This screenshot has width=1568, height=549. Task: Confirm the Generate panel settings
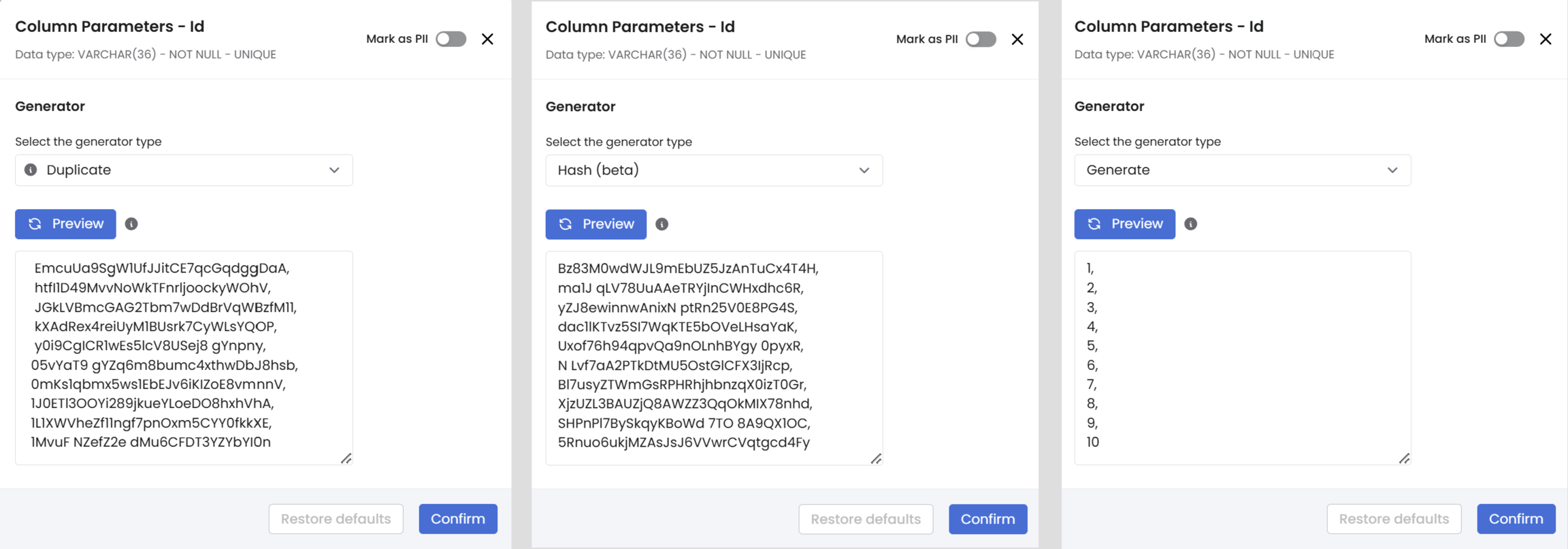tap(1516, 519)
